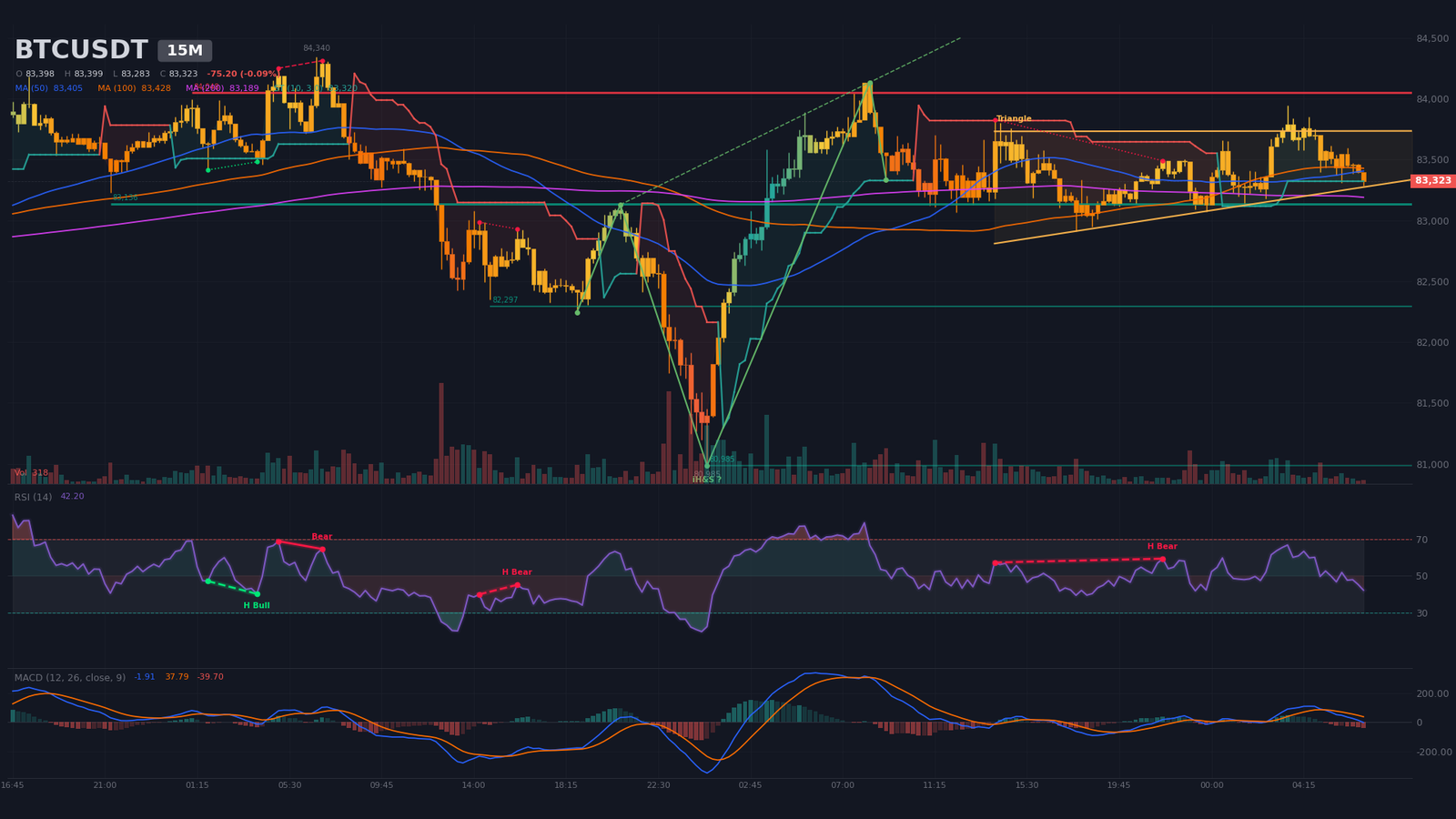
Task: Click the 81,000 price axis label
Action: [1432, 465]
